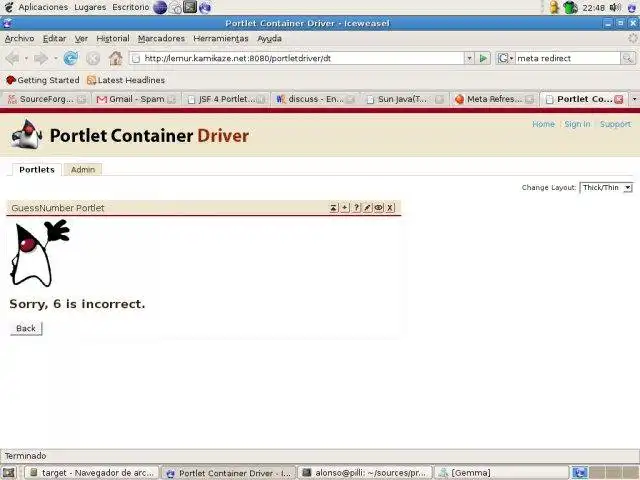Open the Latest Headlines feed bookmark
640x480 pixels.
click(x=126, y=80)
